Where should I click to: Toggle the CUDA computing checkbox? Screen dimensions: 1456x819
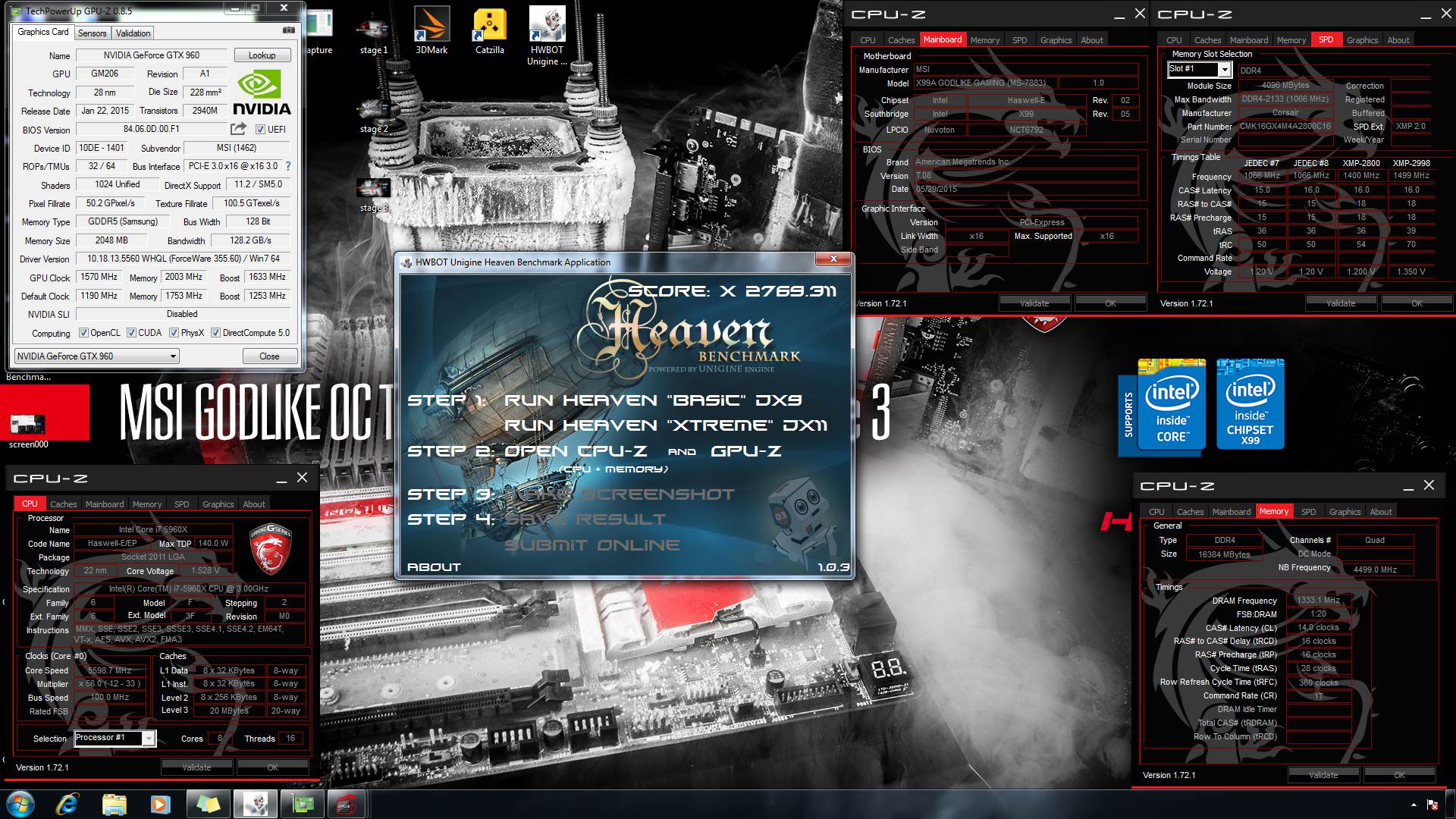pyautogui.click(x=132, y=333)
